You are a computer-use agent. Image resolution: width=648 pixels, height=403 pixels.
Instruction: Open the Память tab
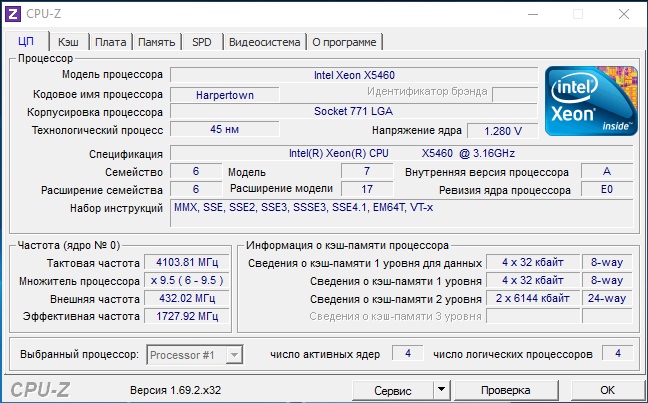157,42
